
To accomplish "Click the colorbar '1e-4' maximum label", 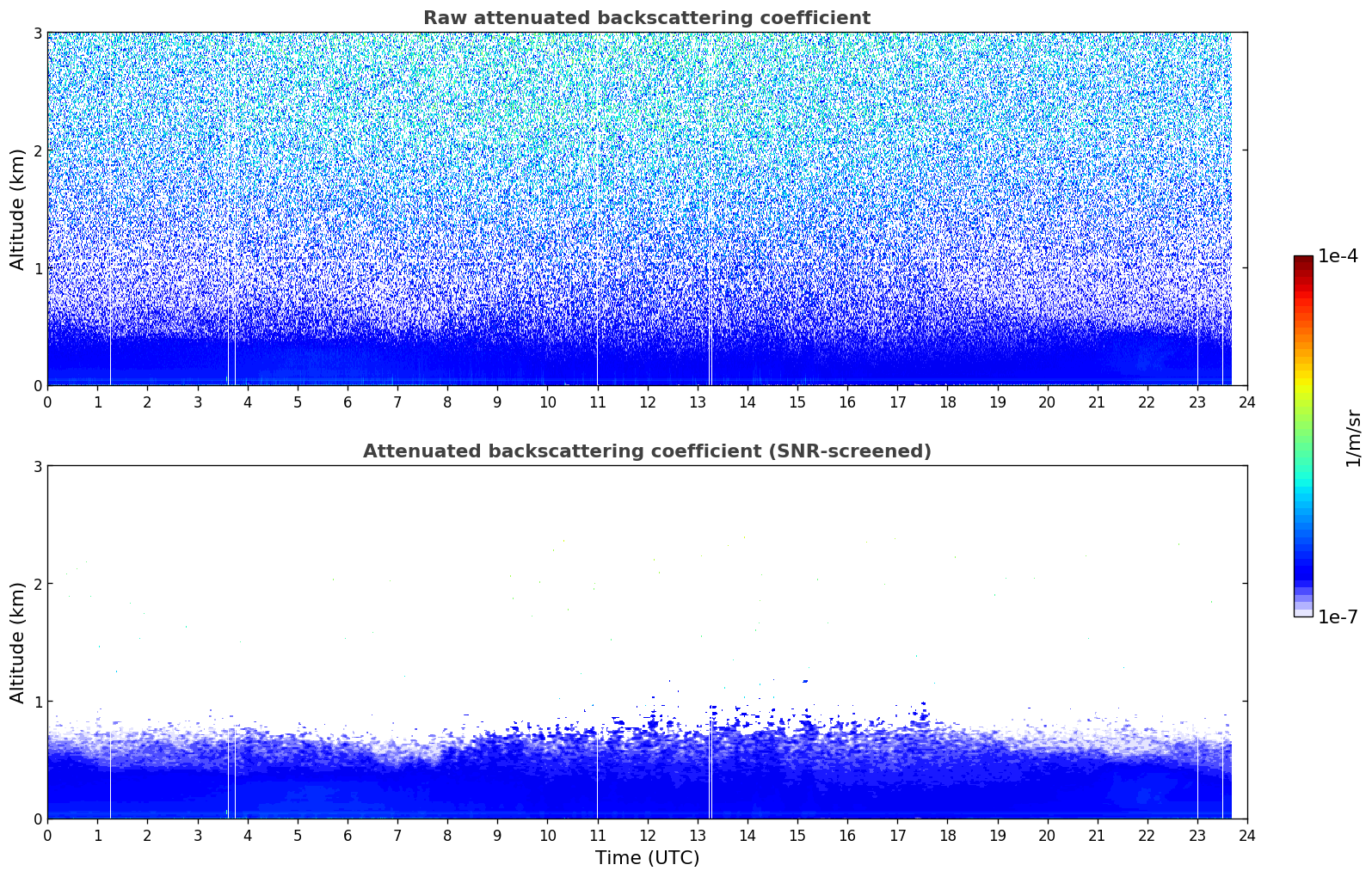I will click(x=1338, y=256).
